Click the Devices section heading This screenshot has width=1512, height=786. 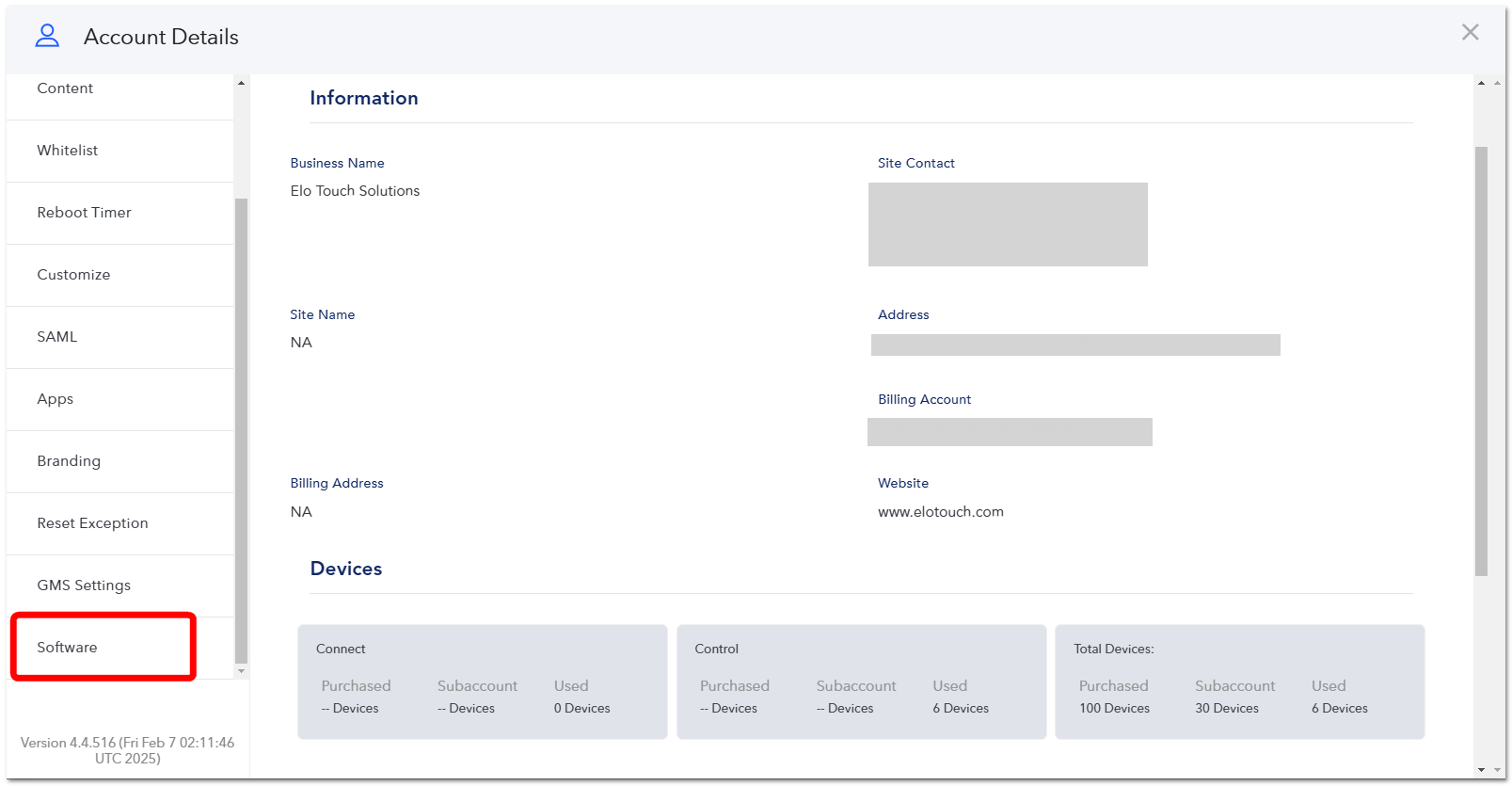coord(346,569)
